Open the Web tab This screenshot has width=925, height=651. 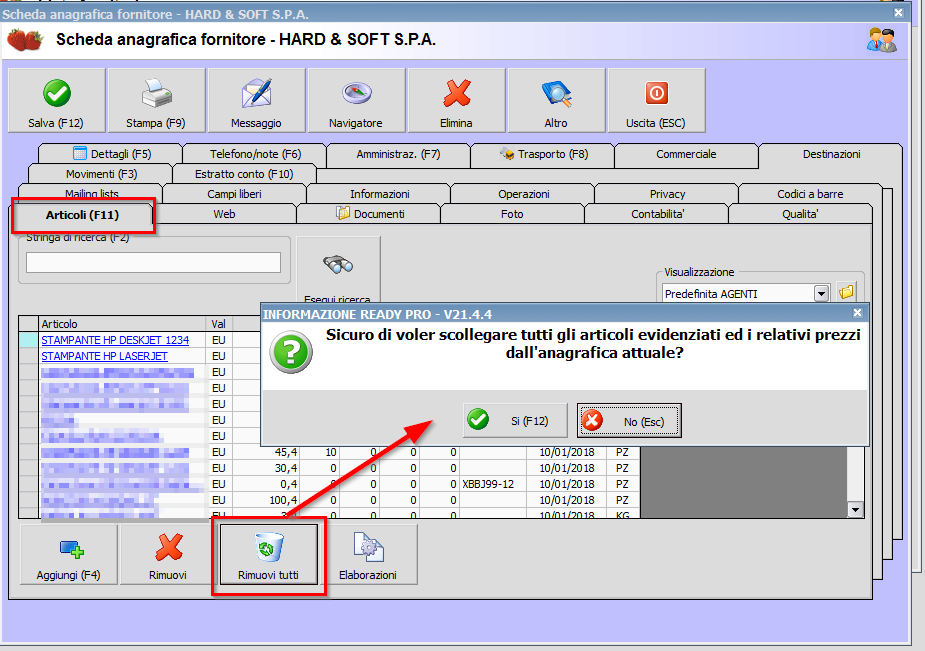pos(224,214)
